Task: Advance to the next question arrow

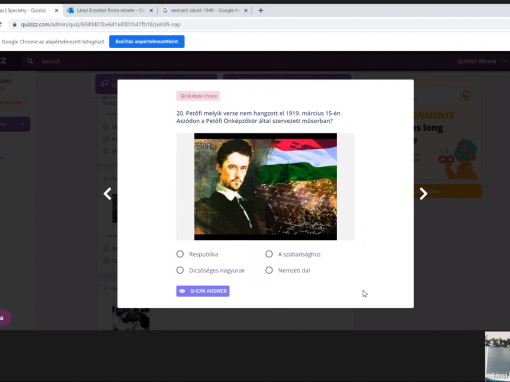Action: [423, 194]
